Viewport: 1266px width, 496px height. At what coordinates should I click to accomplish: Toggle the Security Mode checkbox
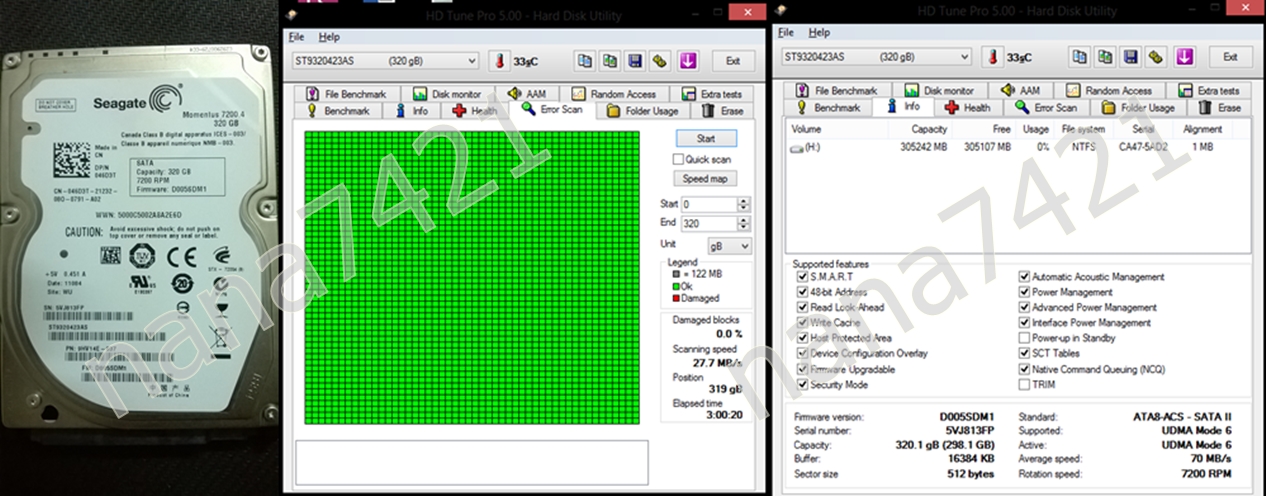tap(803, 384)
